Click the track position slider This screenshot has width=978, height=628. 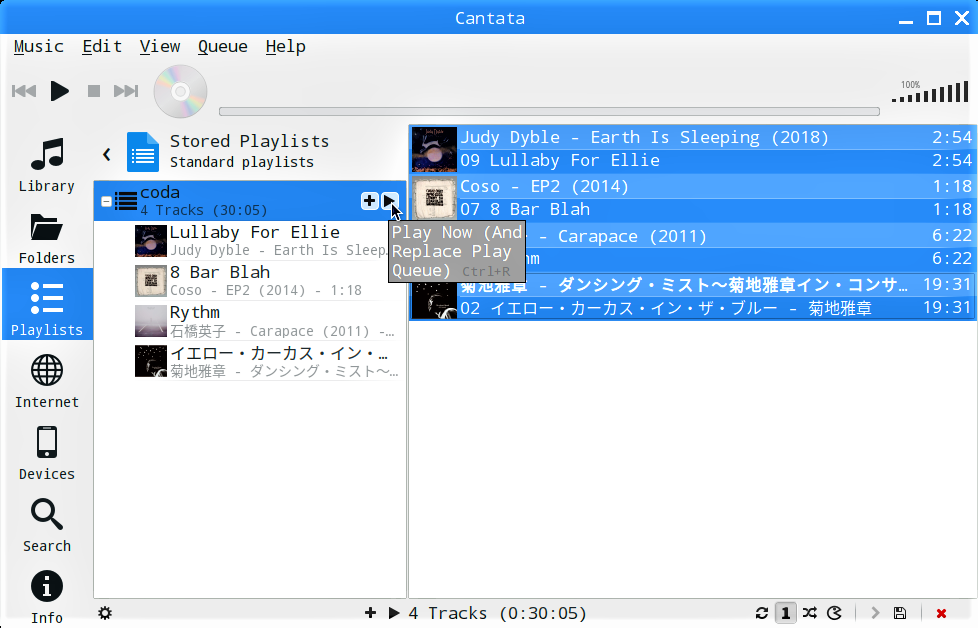point(549,112)
